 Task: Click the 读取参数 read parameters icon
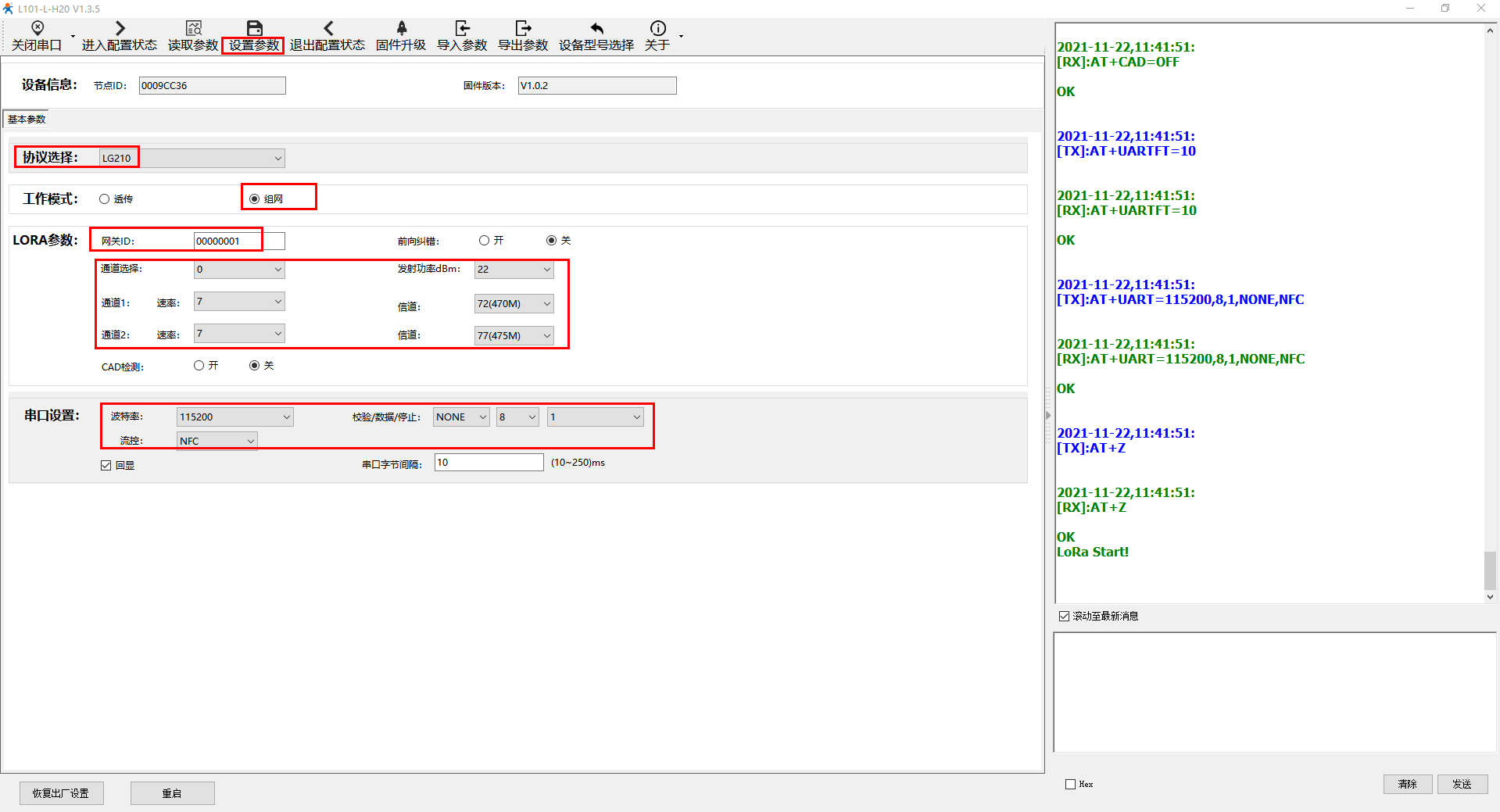click(x=193, y=29)
